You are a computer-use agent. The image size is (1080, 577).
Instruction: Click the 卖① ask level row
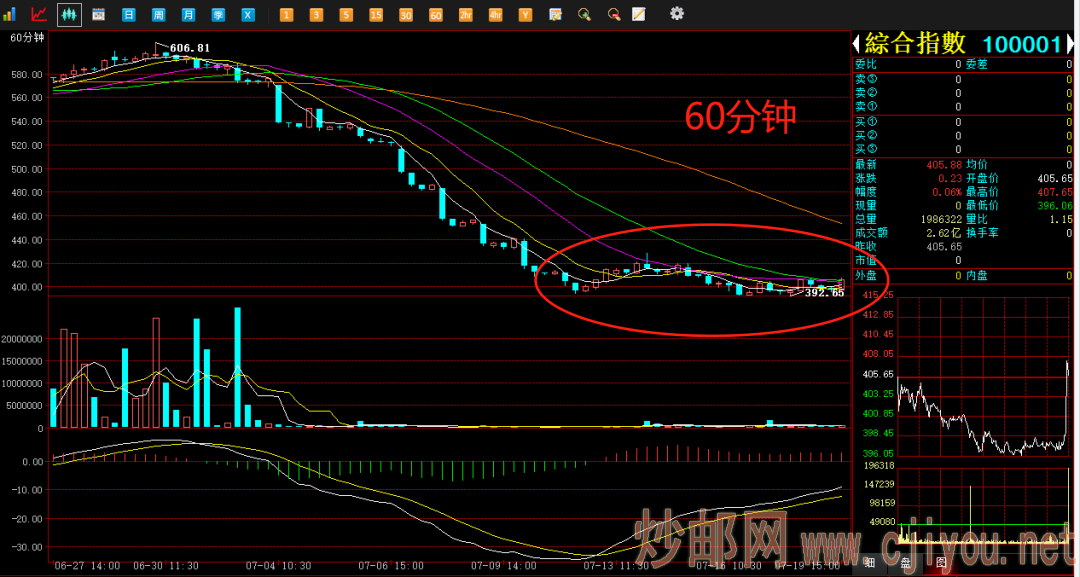click(963, 107)
